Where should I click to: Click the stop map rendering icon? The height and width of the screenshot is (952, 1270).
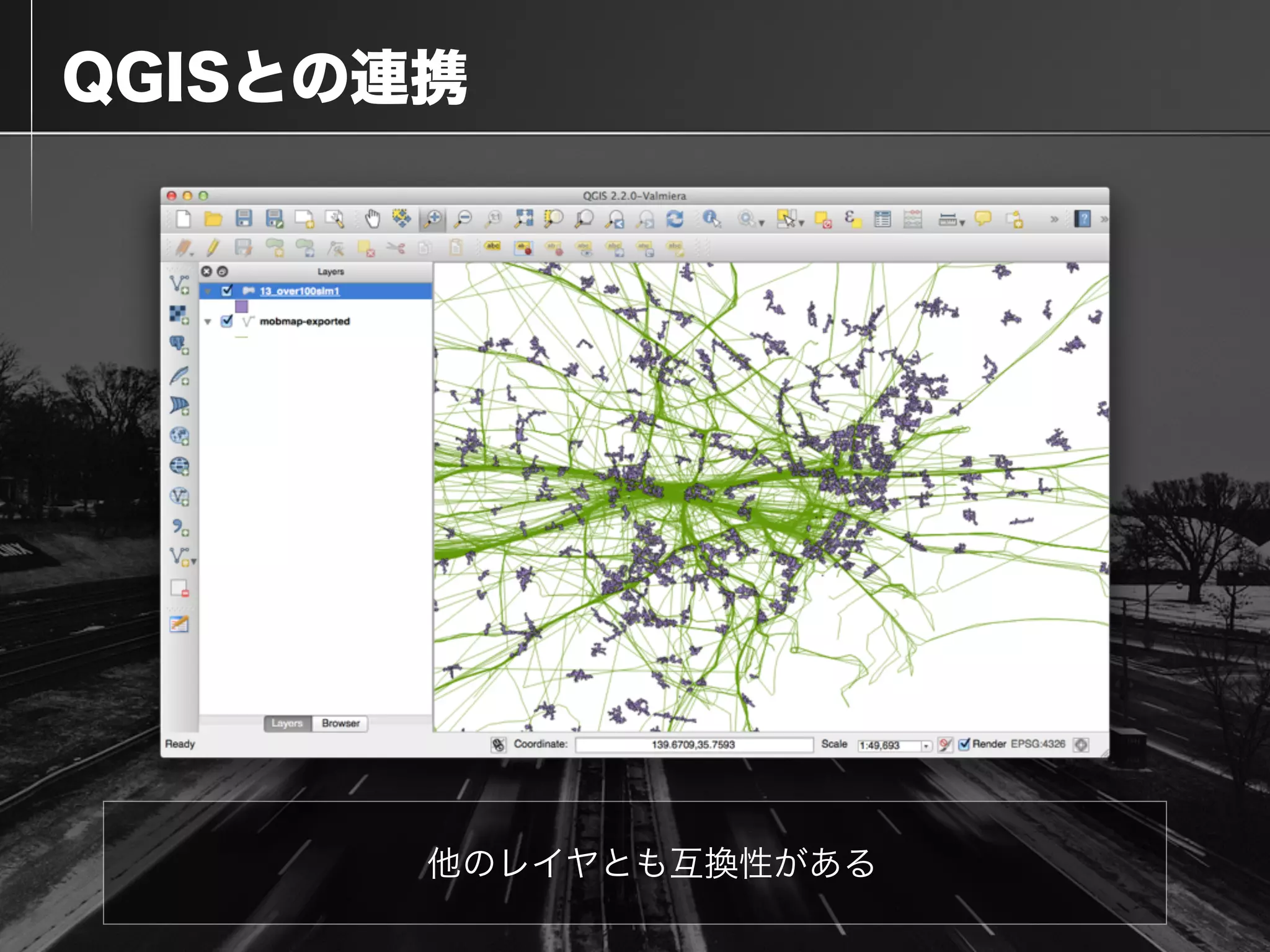[945, 745]
